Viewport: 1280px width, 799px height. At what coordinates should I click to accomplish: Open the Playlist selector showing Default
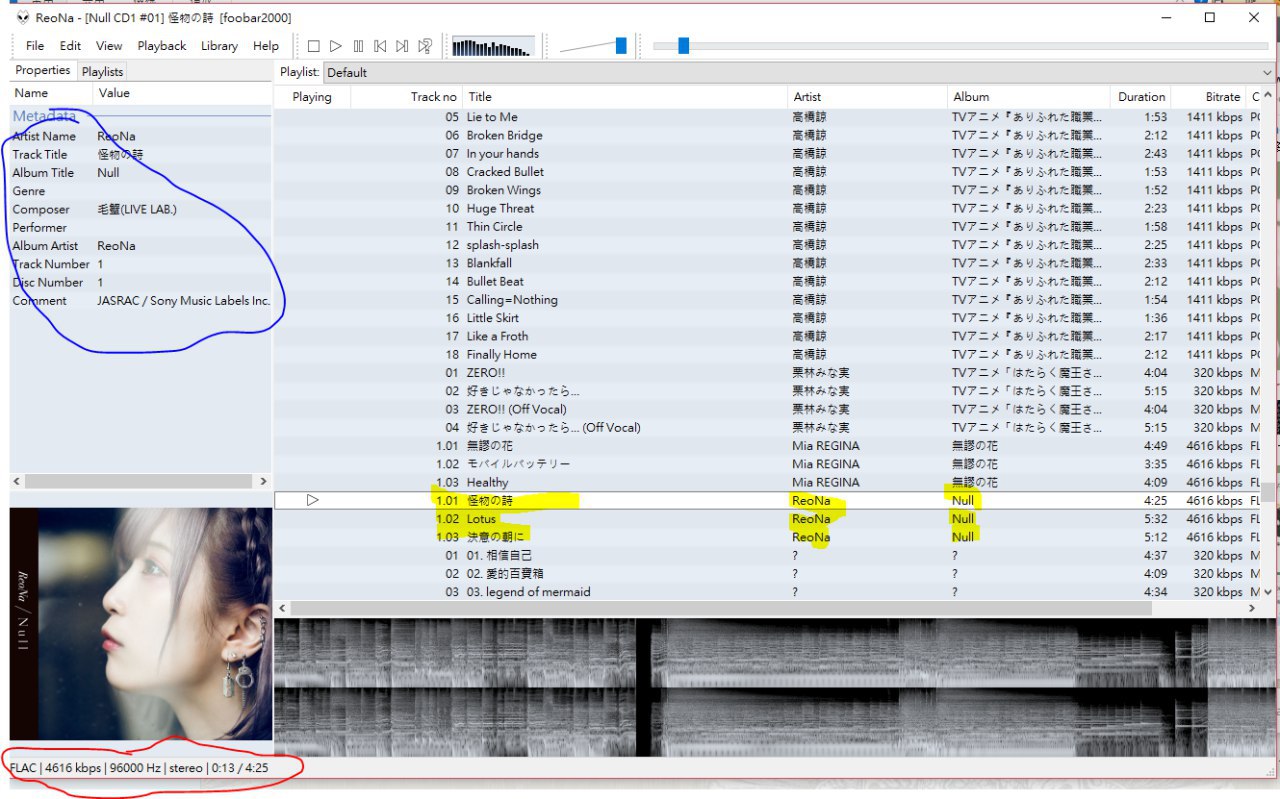pyautogui.click(x=799, y=72)
